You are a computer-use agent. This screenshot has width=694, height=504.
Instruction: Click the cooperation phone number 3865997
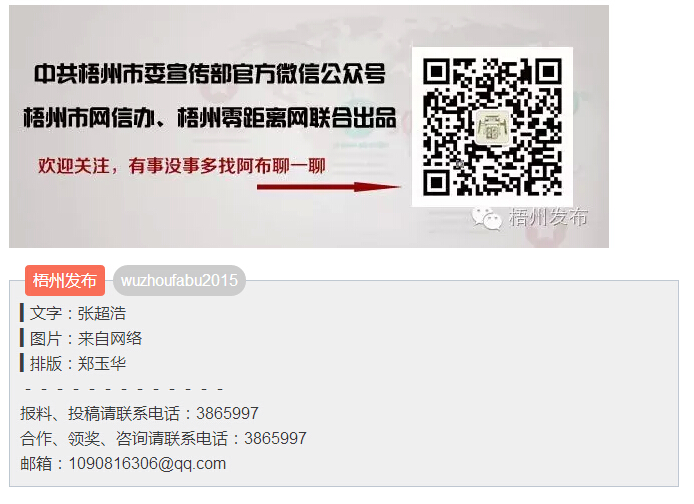click(x=275, y=439)
